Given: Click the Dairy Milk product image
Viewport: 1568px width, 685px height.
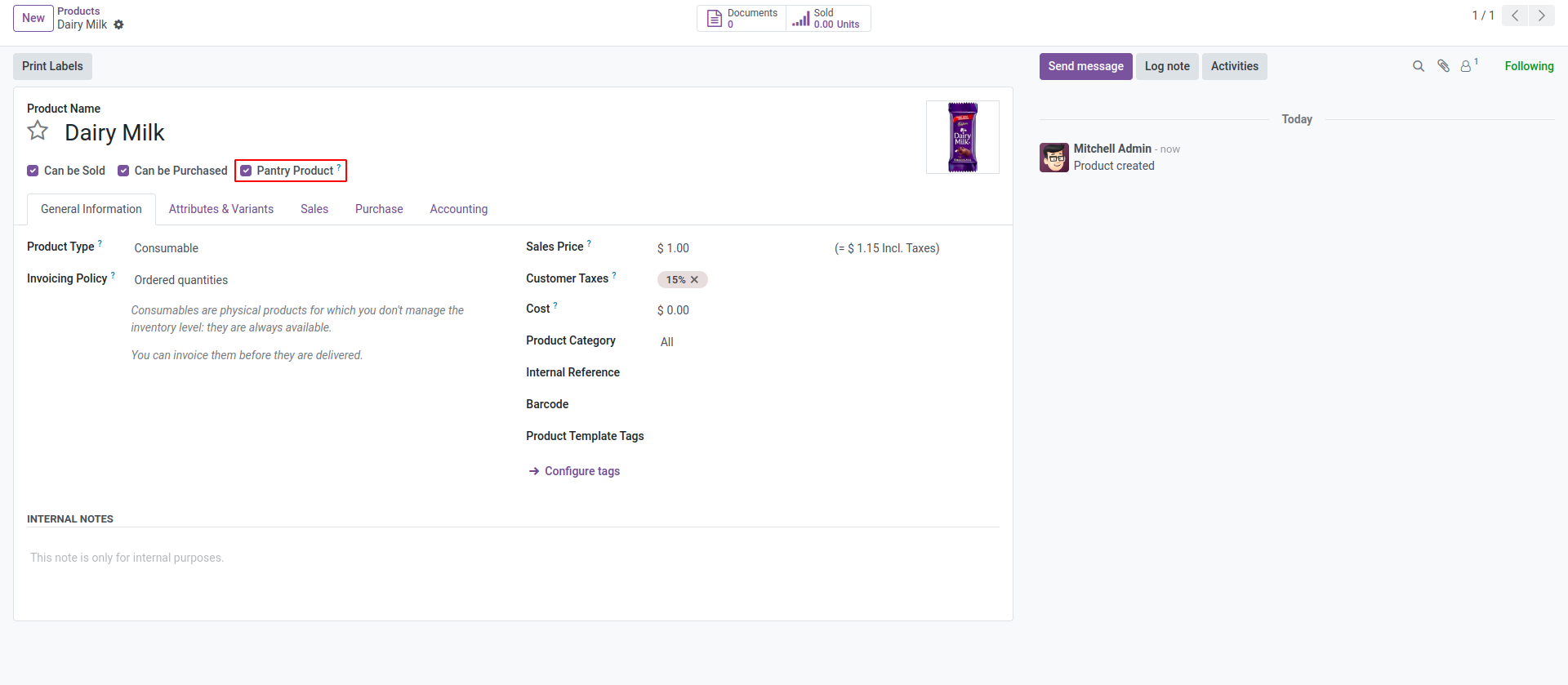Looking at the screenshot, I should pyautogui.click(x=963, y=137).
